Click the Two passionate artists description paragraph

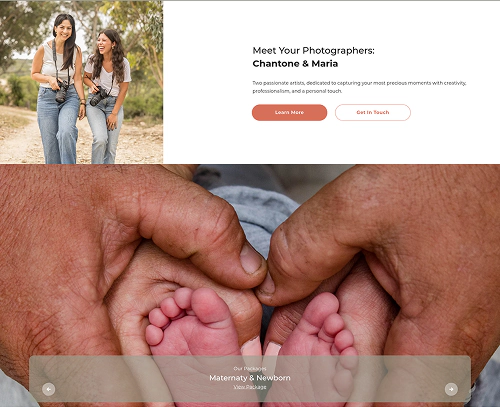[359, 87]
